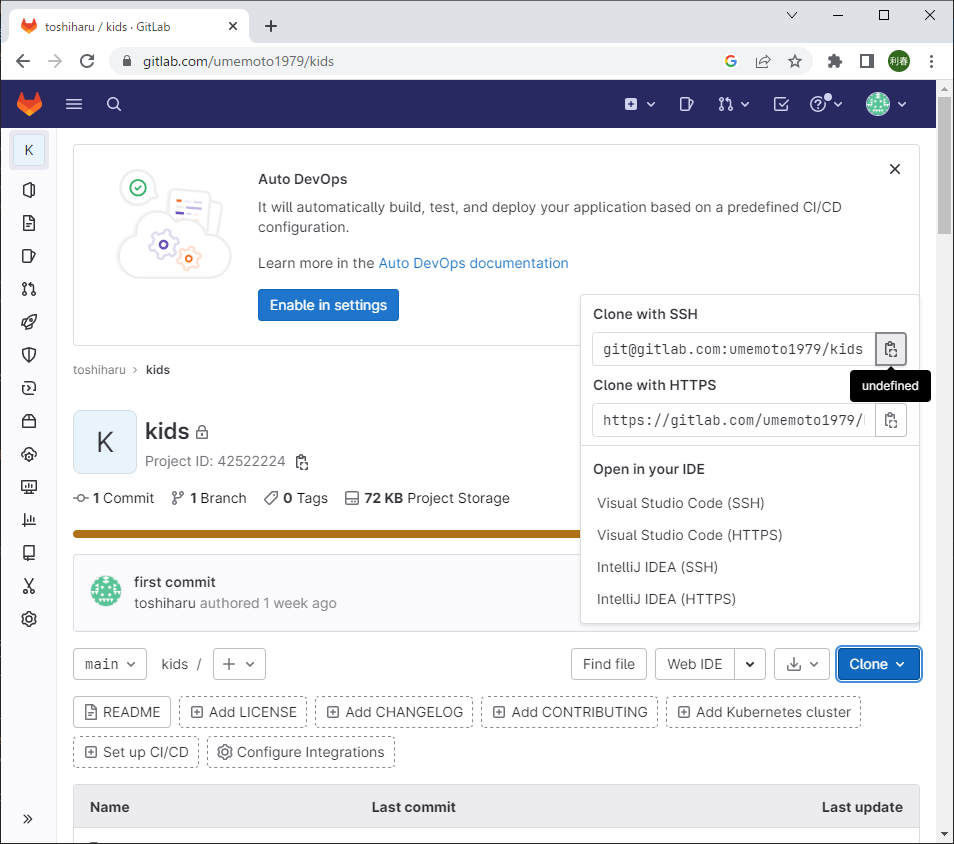The image size is (954, 844).
Task: Open the main branch dropdown
Action: 110,664
